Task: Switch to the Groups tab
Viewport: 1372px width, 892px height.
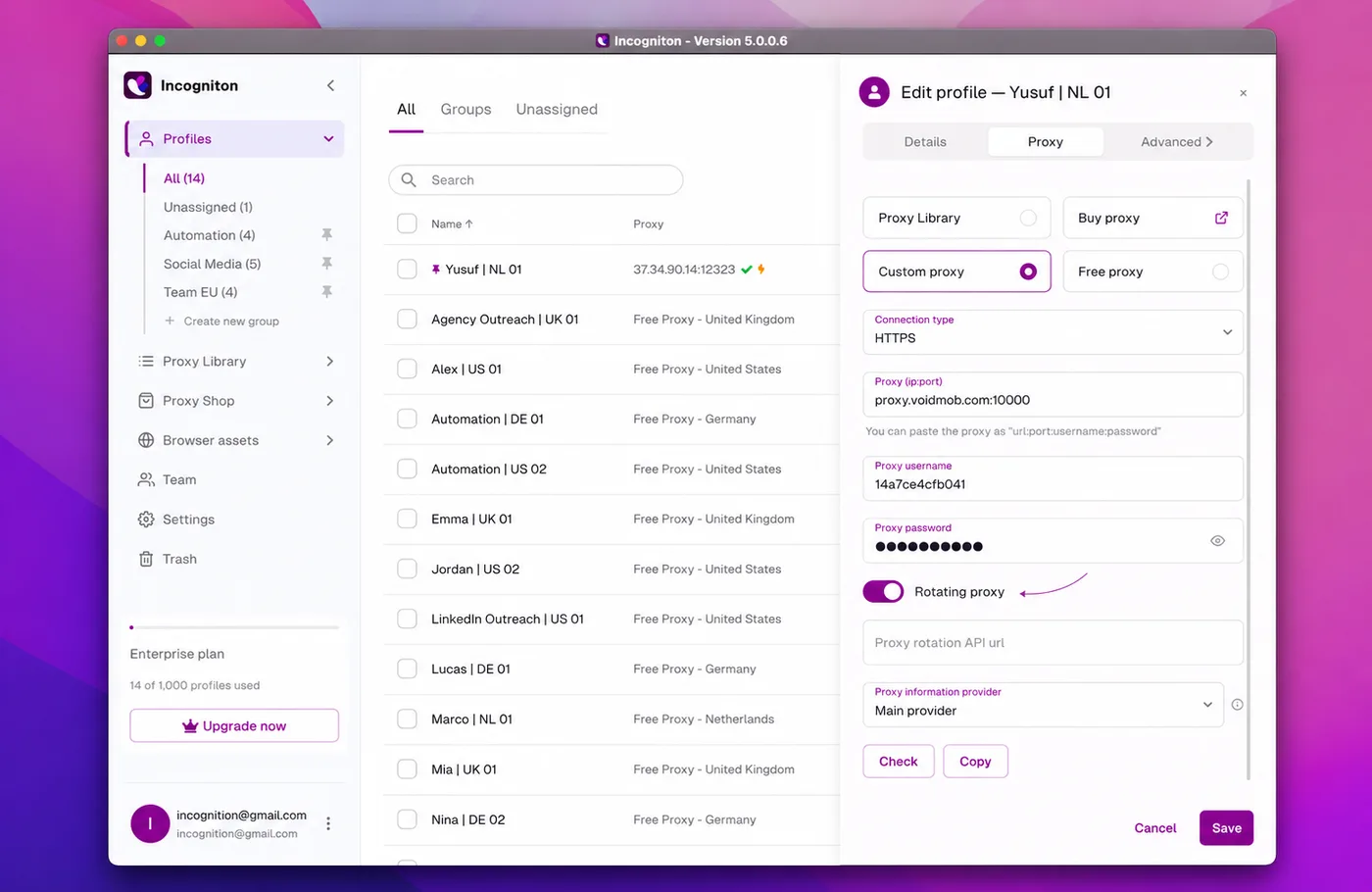Action: click(x=465, y=110)
